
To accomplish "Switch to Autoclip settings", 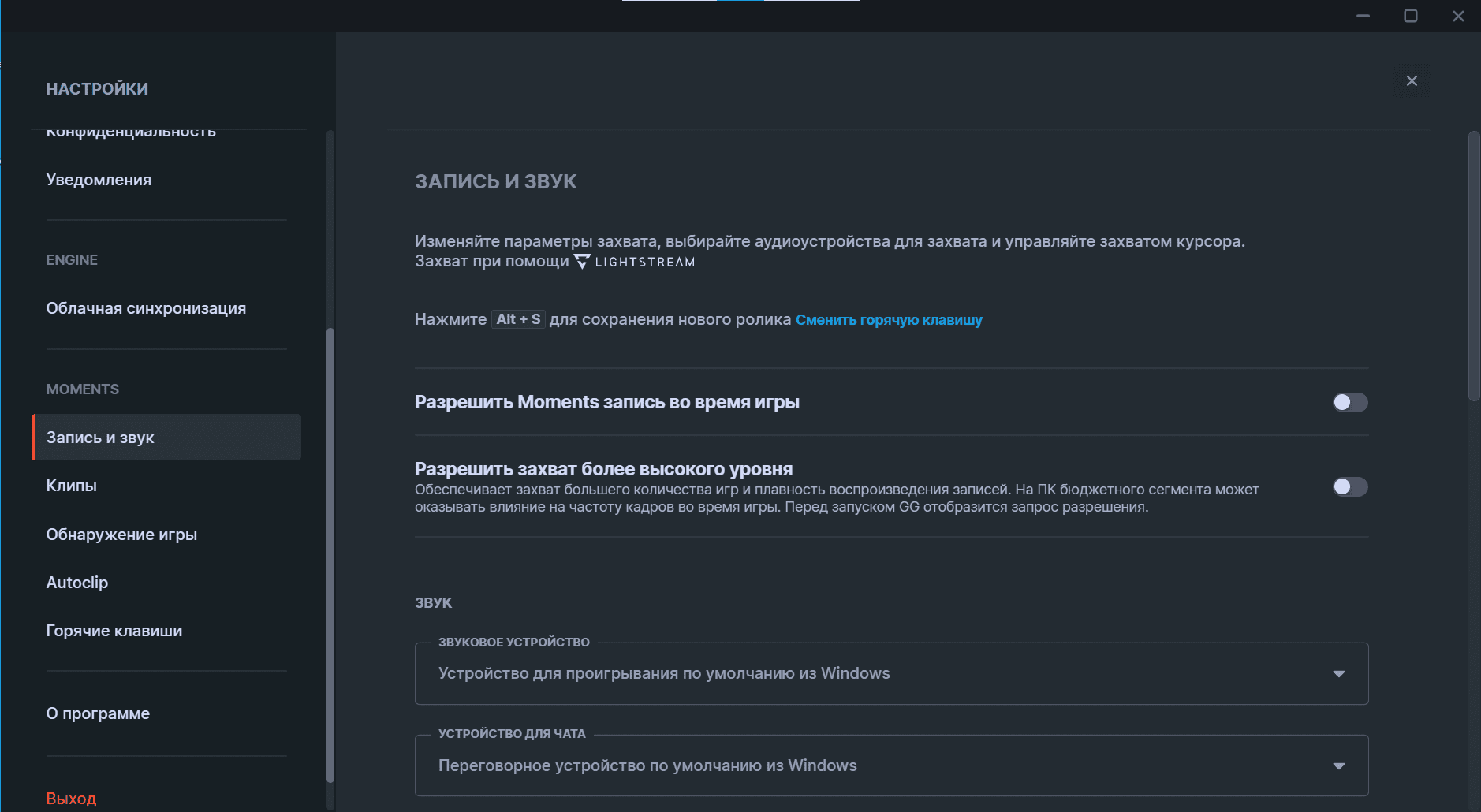I will pyautogui.click(x=76, y=583).
